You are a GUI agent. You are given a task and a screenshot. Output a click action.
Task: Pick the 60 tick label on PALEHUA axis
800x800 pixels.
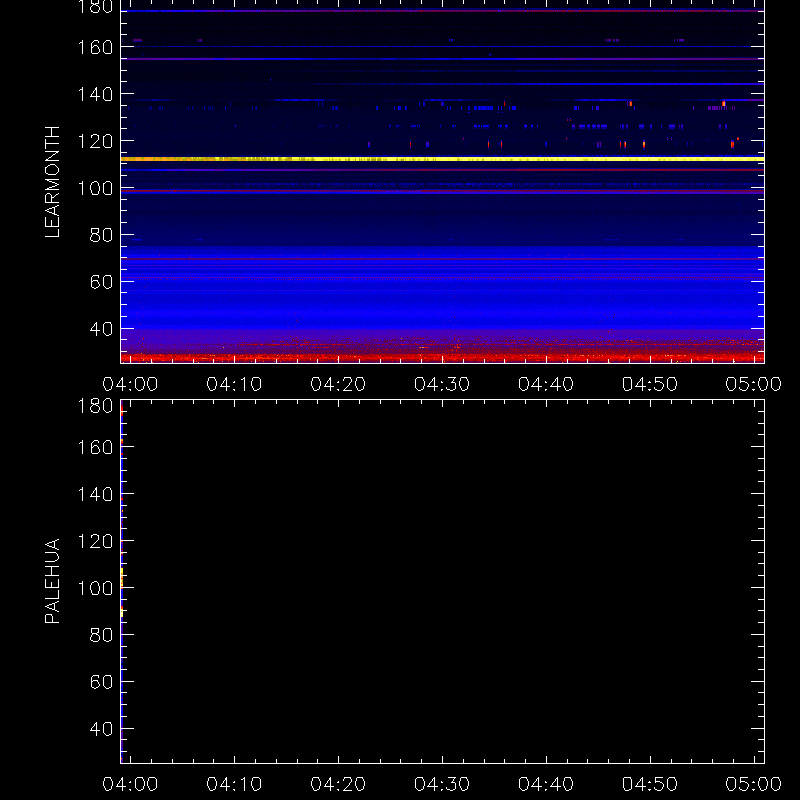tap(102, 682)
